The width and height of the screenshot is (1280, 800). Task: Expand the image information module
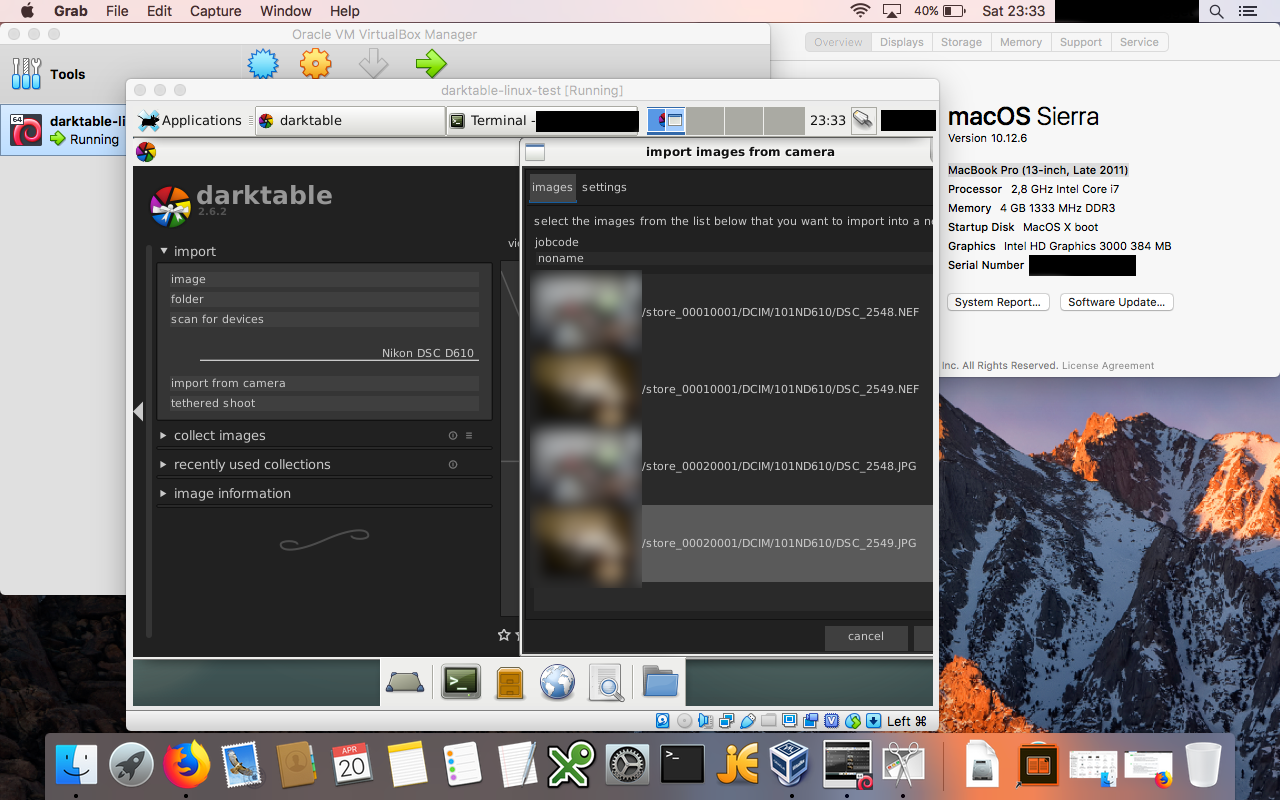point(164,494)
